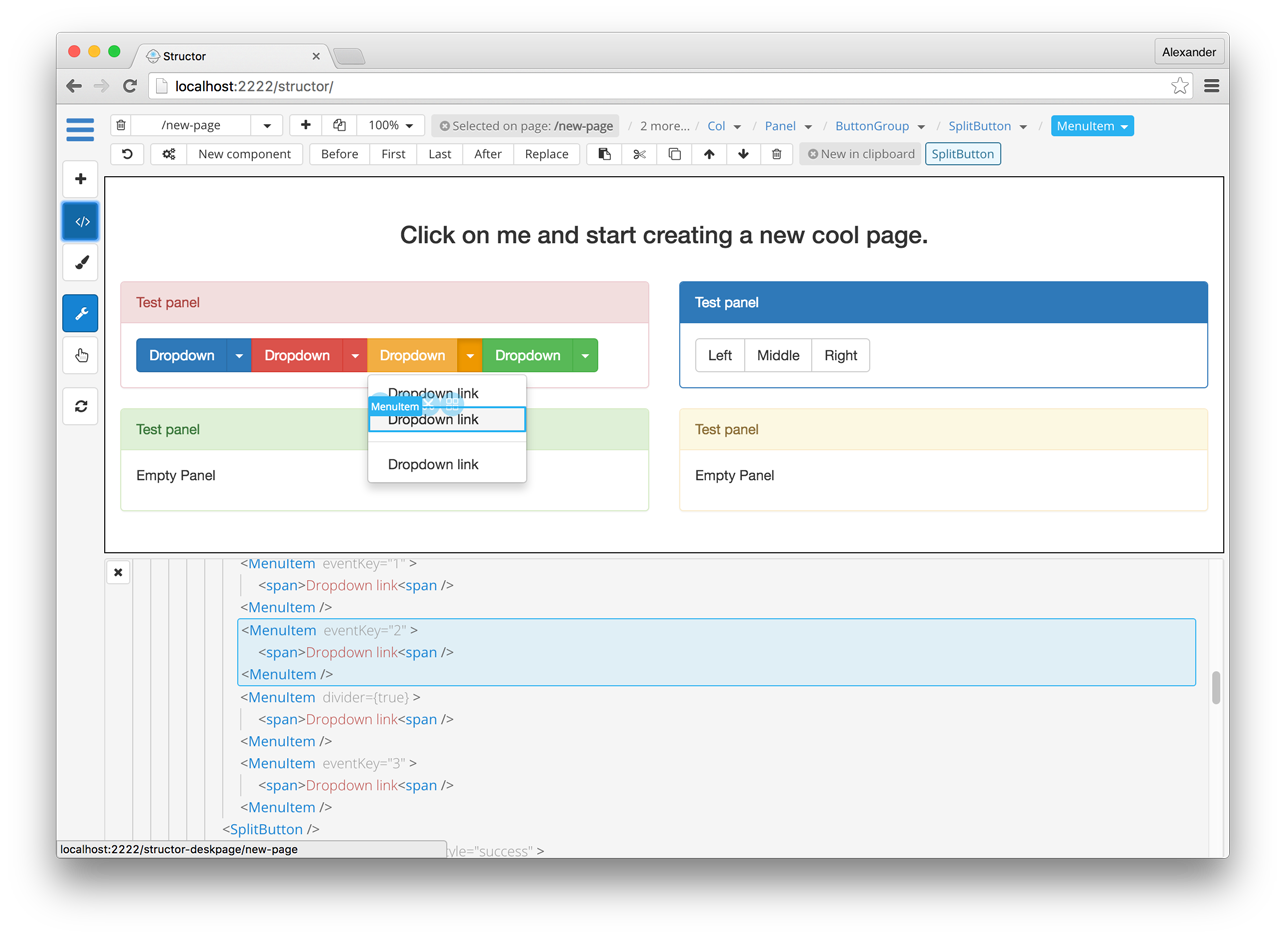
Task: Click the Right button in the blue panel
Action: pyautogui.click(x=841, y=355)
